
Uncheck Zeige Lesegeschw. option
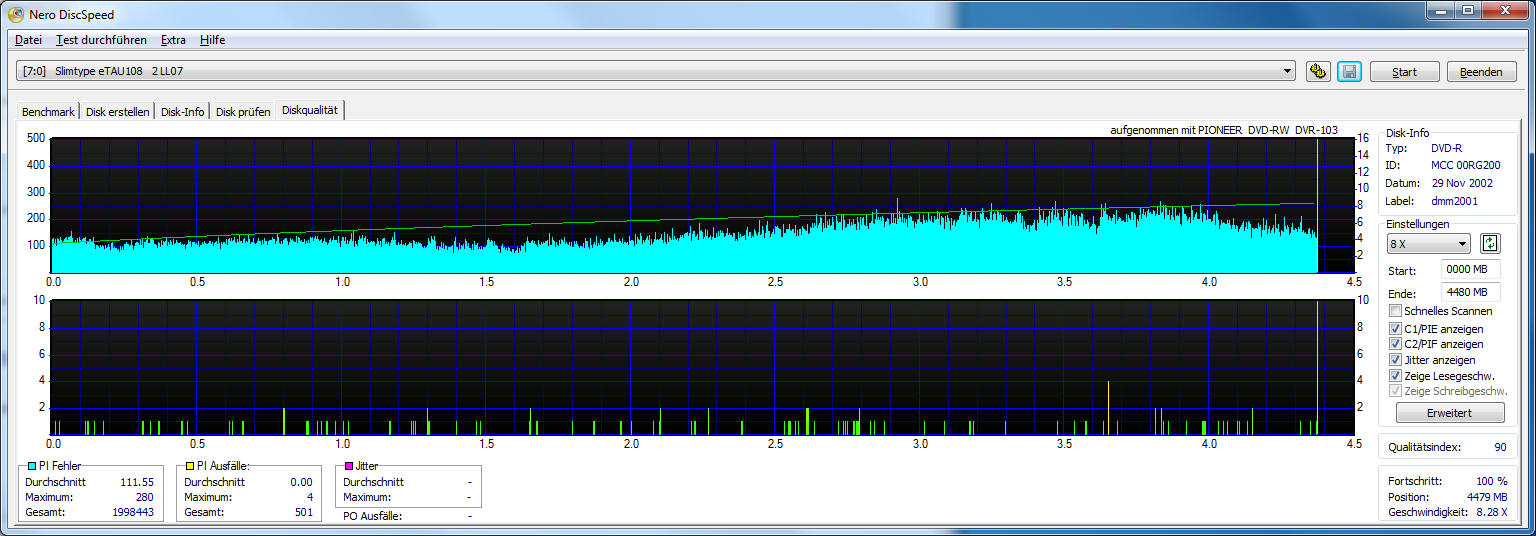(1396, 376)
